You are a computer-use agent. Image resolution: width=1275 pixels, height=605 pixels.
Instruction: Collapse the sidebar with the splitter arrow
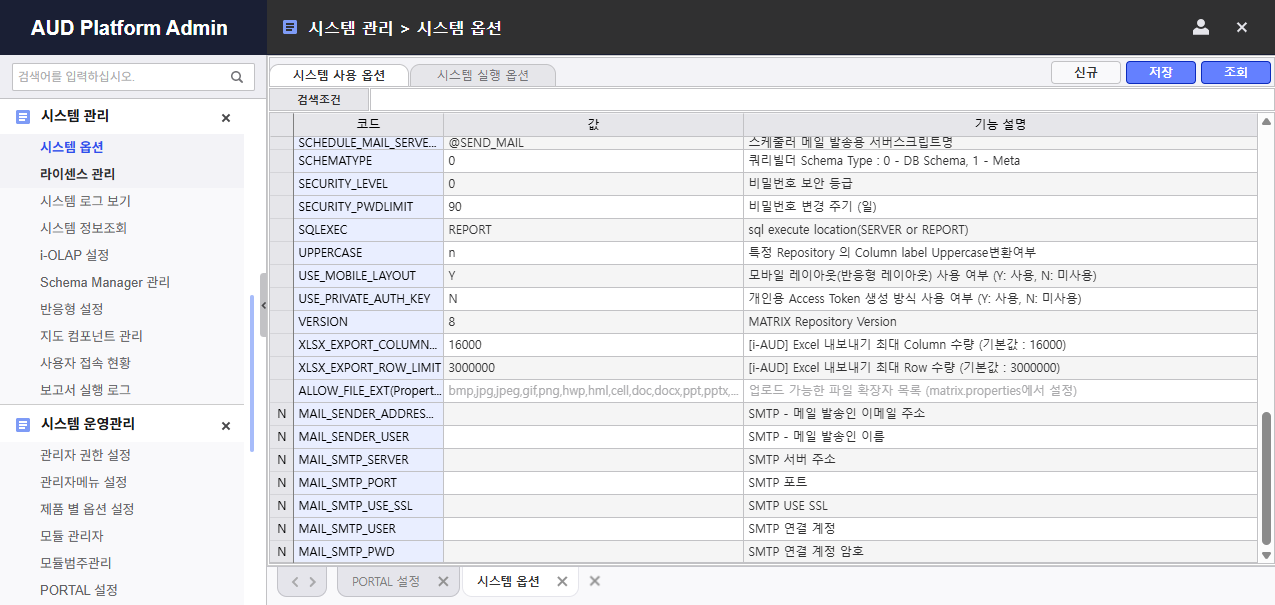263,305
